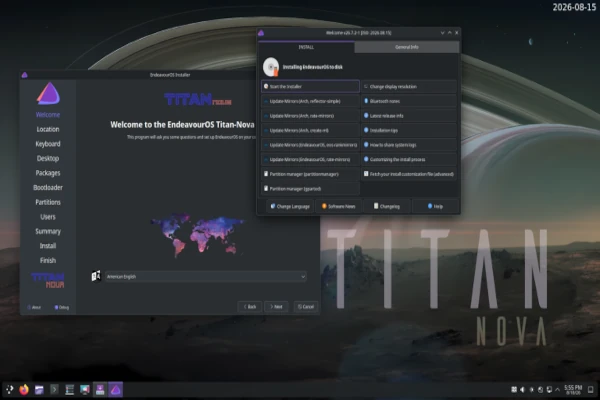The width and height of the screenshot is (600, 400).
Task: Open Bluetooth notes
Action: [409, 101]
